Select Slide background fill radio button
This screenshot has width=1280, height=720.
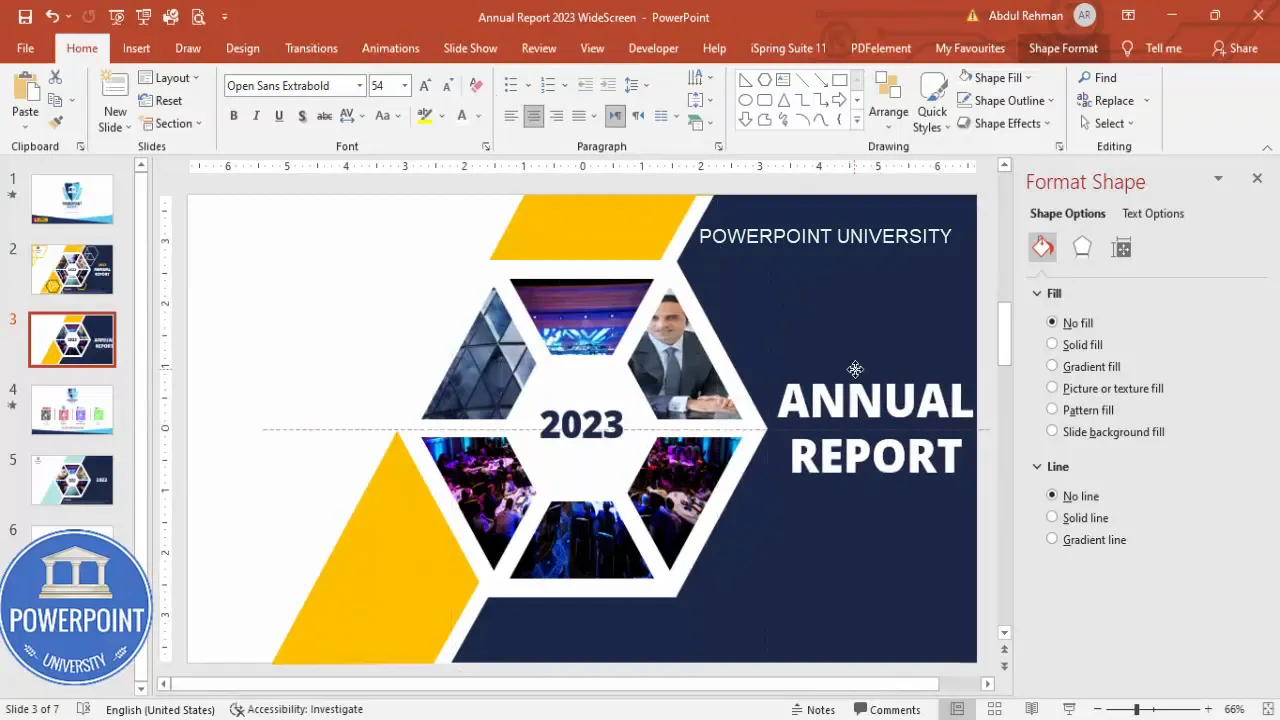[x=1052, y=431]
